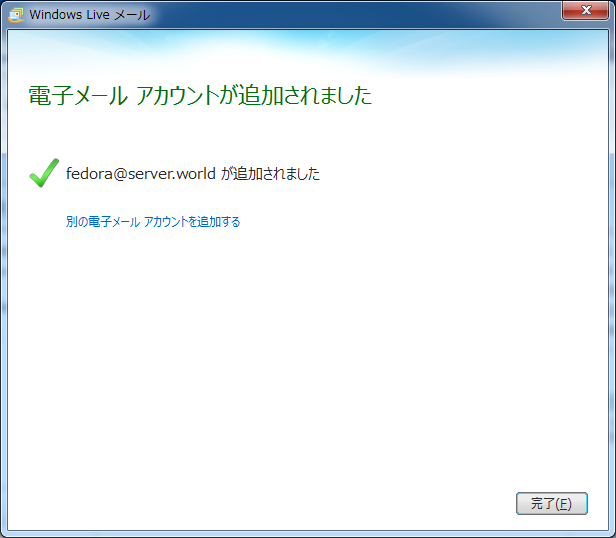Click the heading 電子メール アカウントが追加されました
This screenshot has width=616, height=538.
pyautogui.click(x=200, y=95)
